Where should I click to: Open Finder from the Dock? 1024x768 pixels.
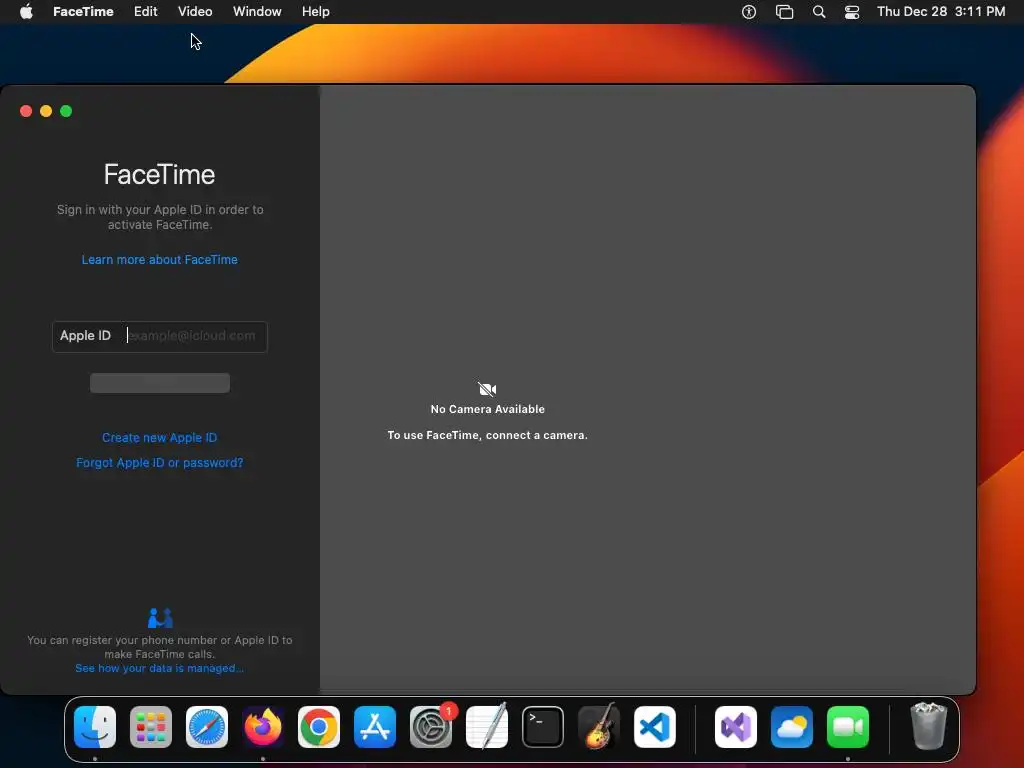tap(95, 727)
